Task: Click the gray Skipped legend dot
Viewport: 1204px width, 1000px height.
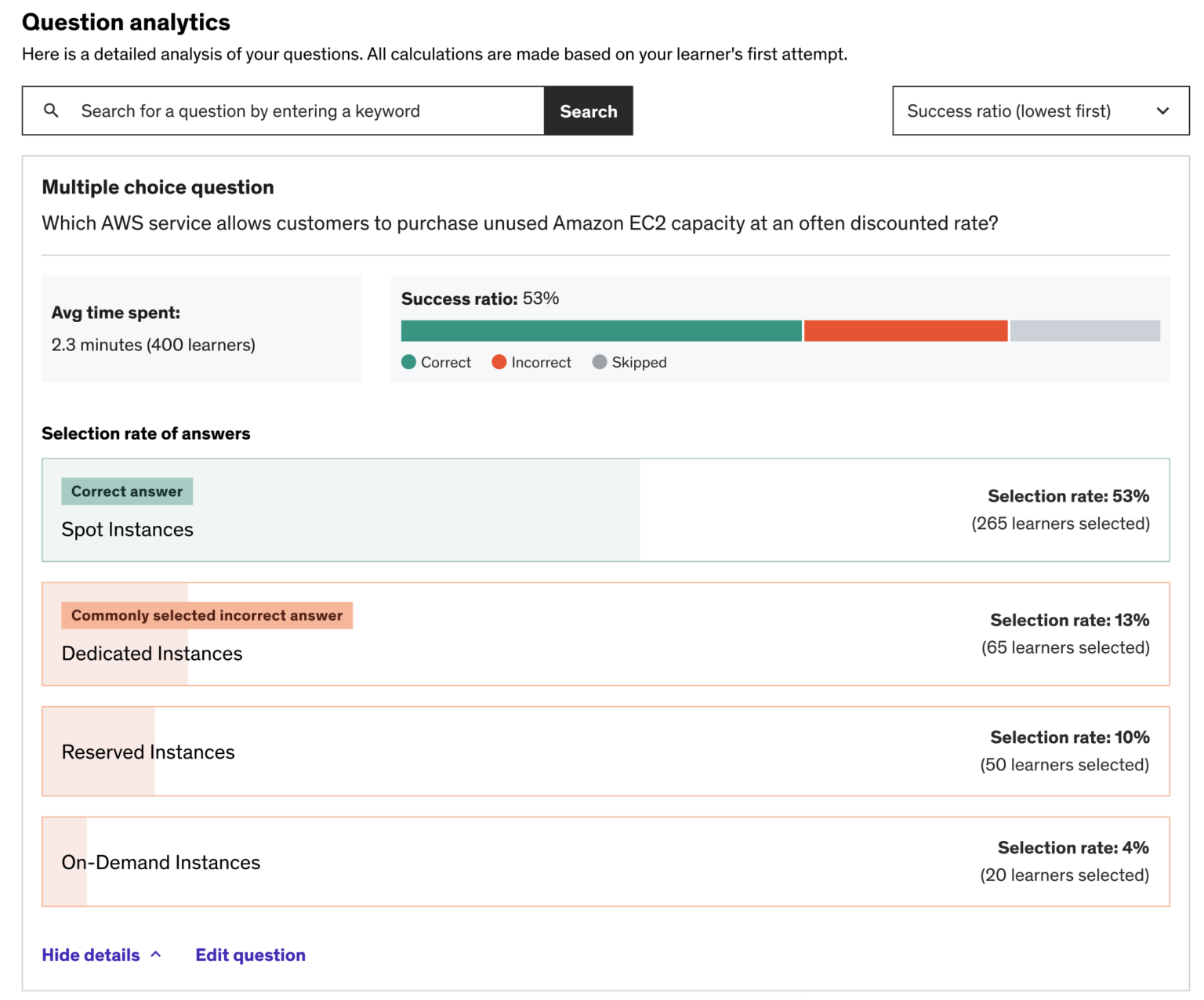Action: (600, 362)
